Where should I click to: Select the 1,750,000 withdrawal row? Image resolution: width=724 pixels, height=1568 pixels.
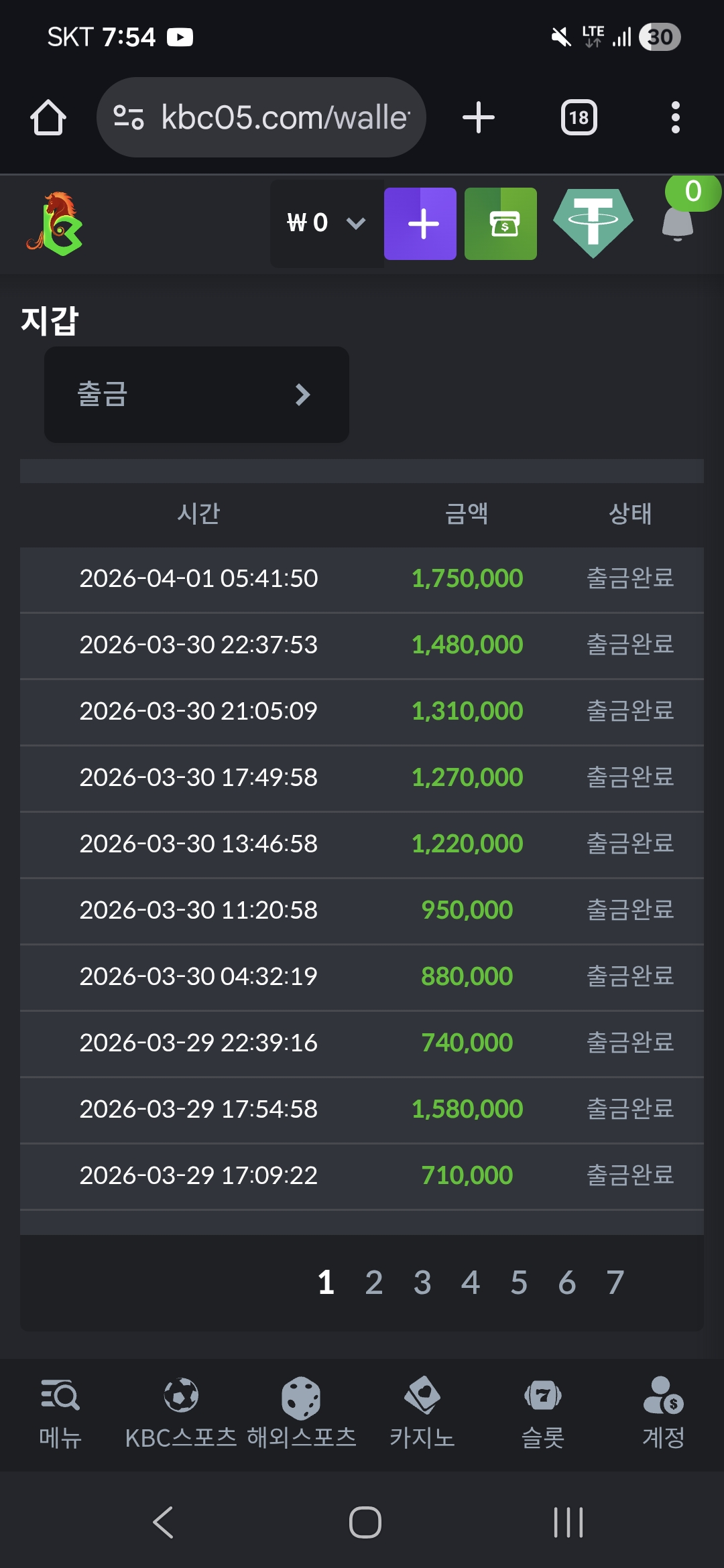(x=362, y=579)
